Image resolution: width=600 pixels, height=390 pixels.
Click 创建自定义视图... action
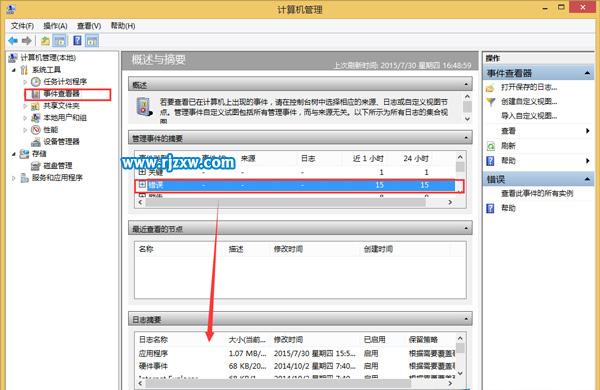click(x=529, y=102)
